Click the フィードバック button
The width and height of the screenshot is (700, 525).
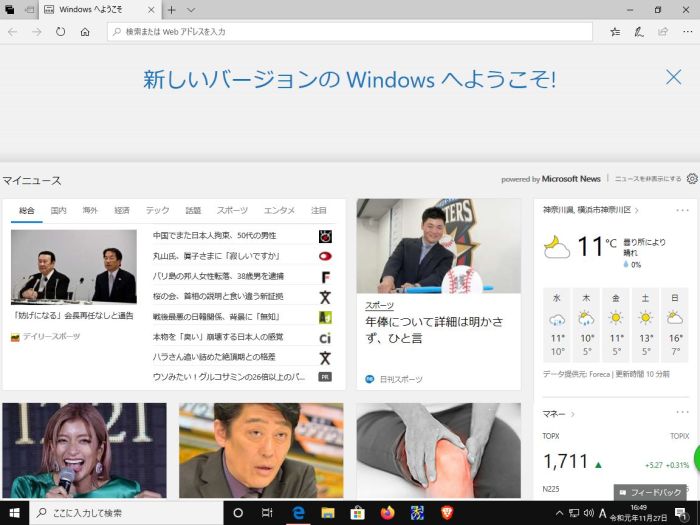click(651, 492)
